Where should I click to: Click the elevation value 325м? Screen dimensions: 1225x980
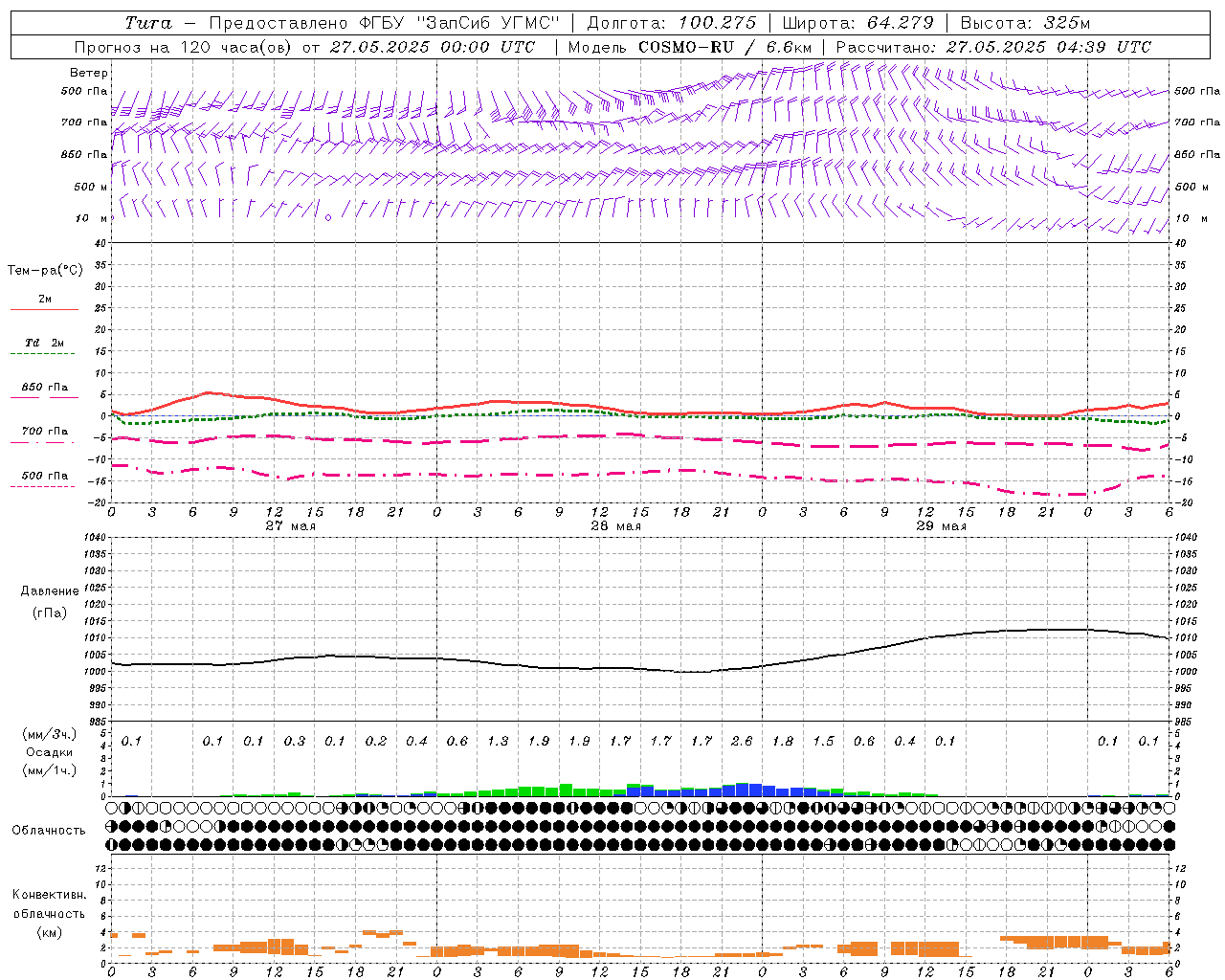pos(1067,23)
